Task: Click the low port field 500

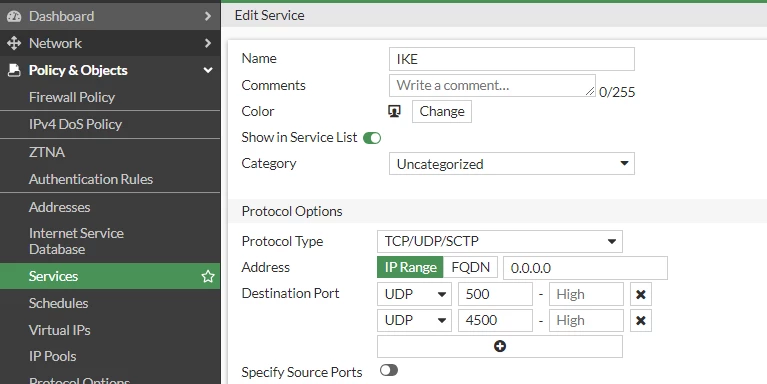Action: tap(495, 294)
